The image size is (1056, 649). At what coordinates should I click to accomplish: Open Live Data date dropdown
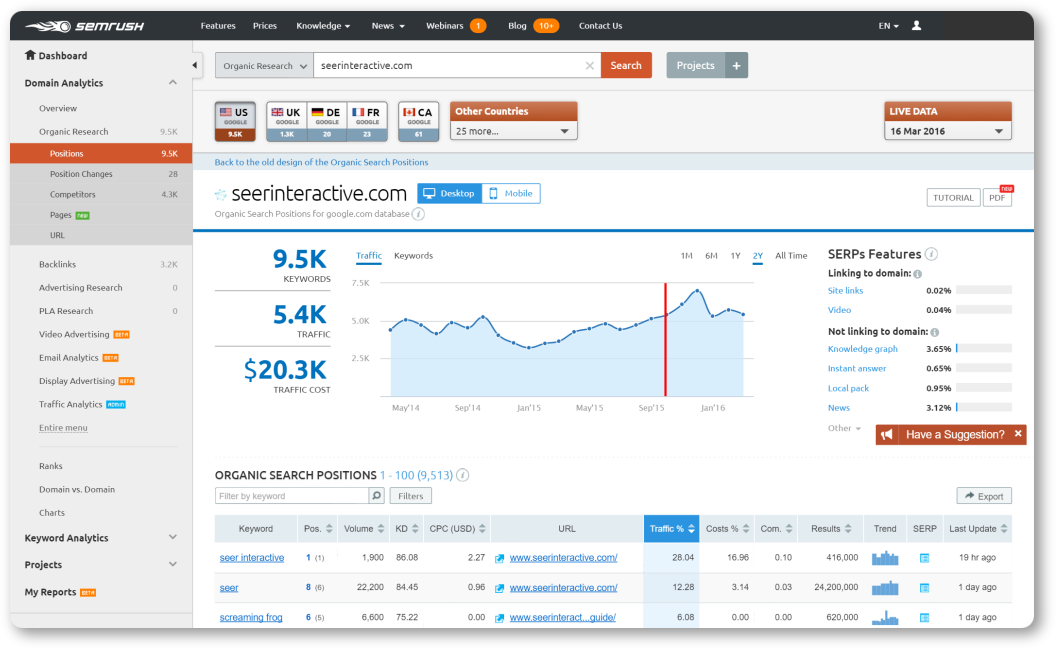948,131
